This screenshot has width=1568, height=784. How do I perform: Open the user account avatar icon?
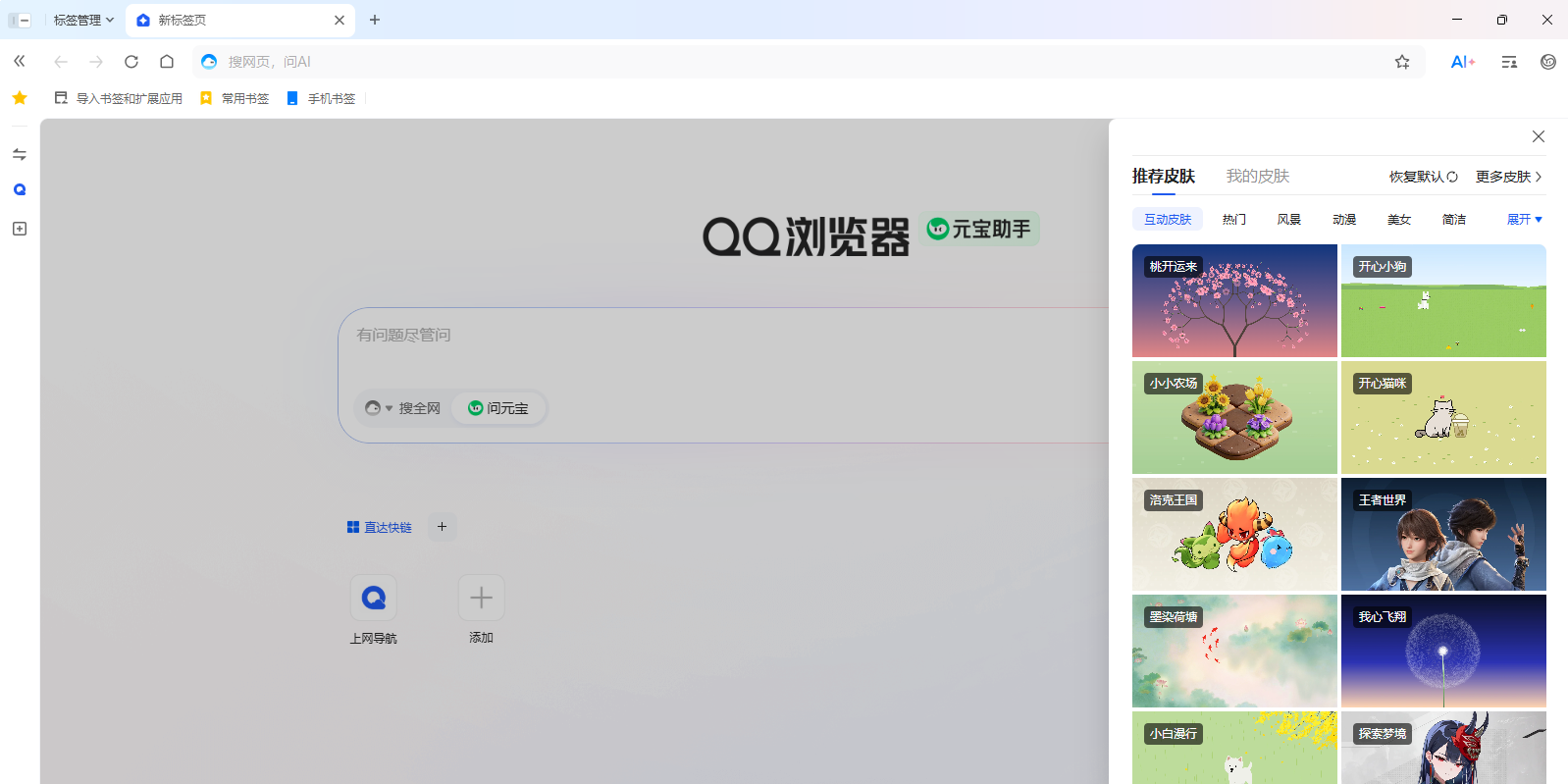pyautogui.click(x=1548, y=62)
